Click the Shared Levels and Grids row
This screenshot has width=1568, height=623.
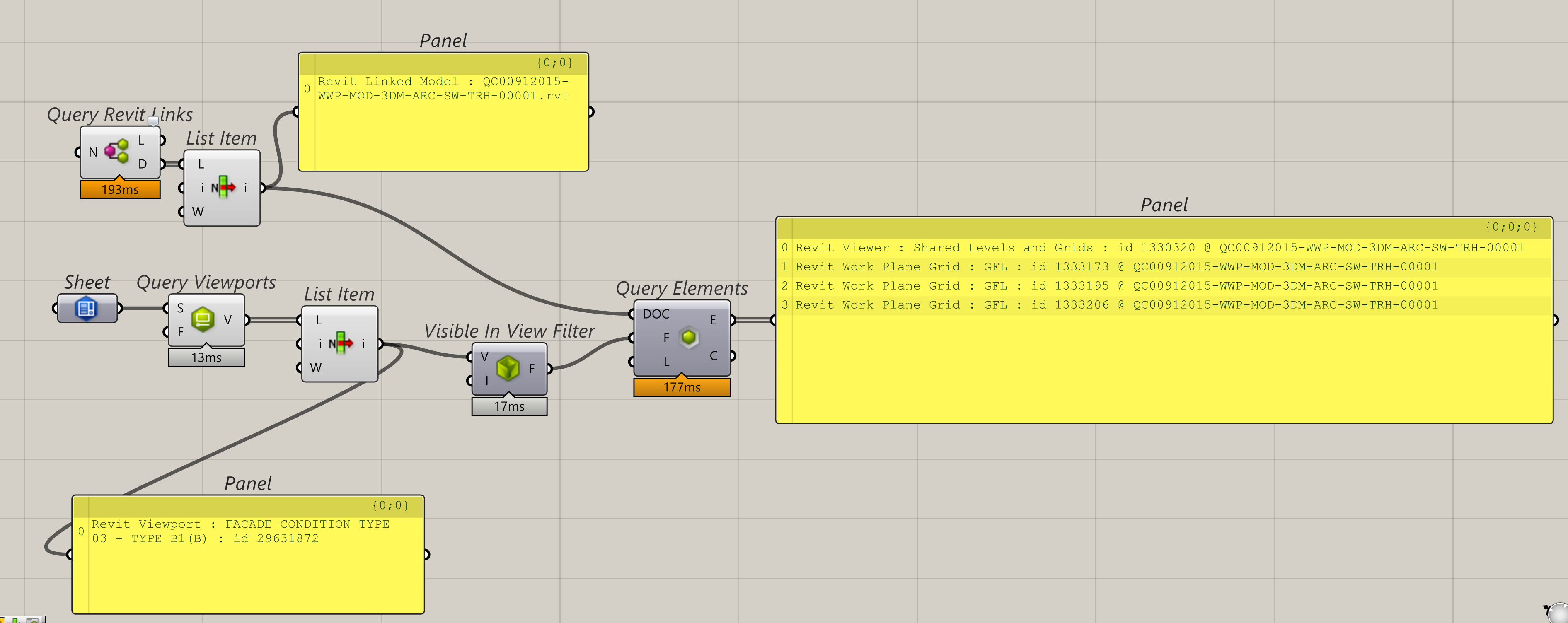tap(1159, 248)
